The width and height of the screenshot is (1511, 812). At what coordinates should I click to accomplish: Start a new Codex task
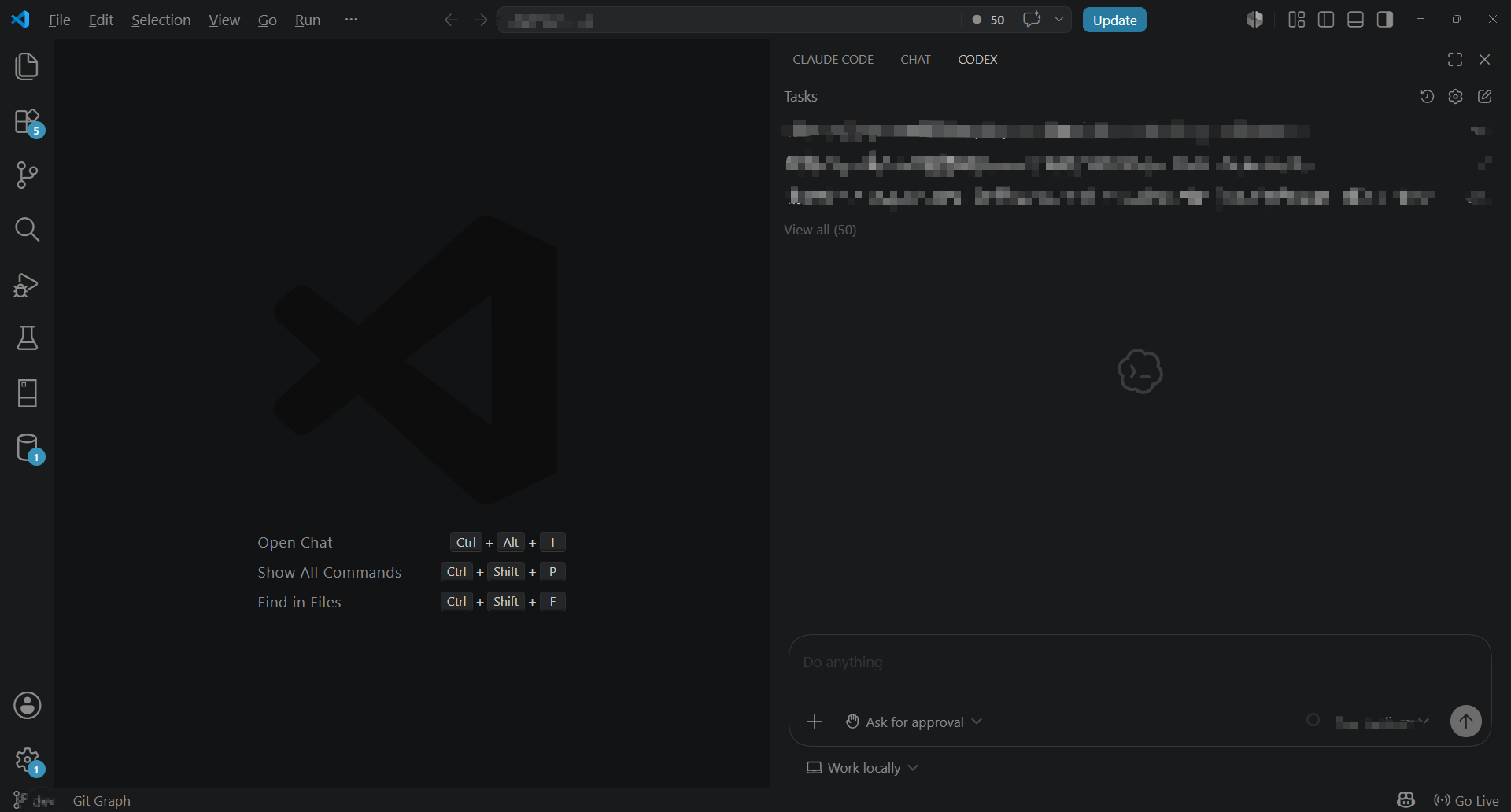[x=1485, y=97]
